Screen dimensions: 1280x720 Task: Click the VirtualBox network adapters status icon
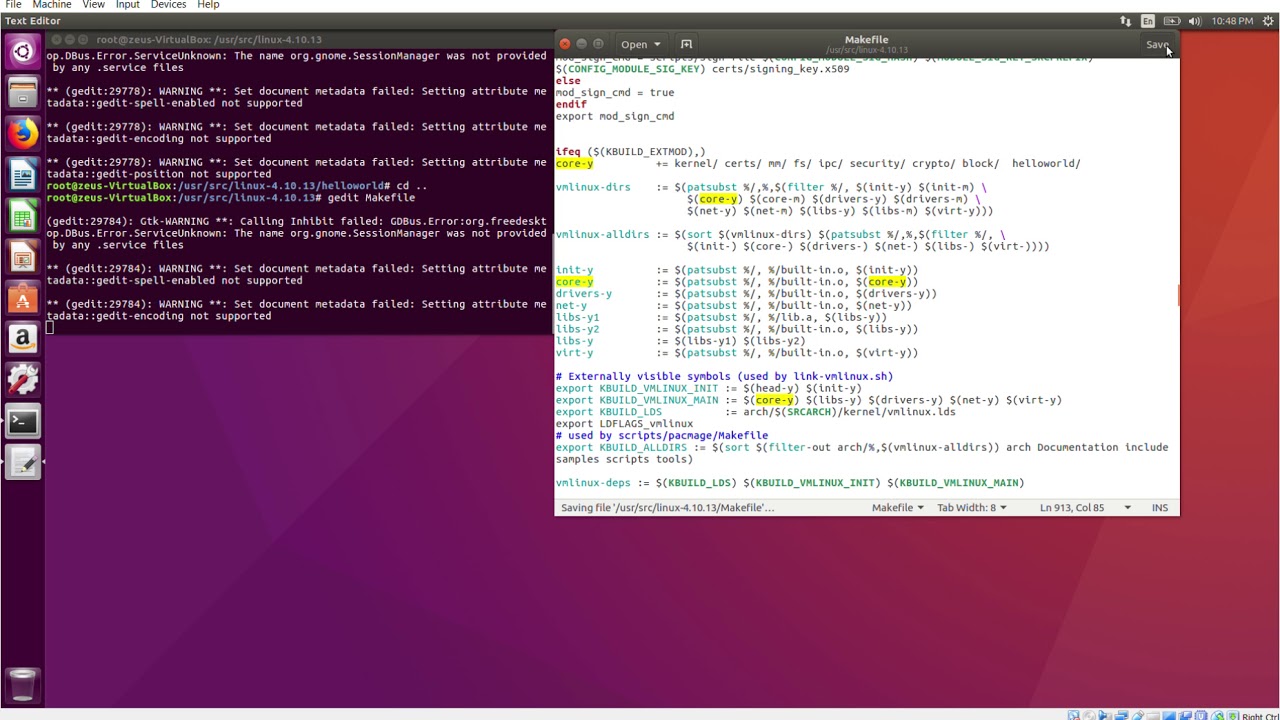[1121, 716]
